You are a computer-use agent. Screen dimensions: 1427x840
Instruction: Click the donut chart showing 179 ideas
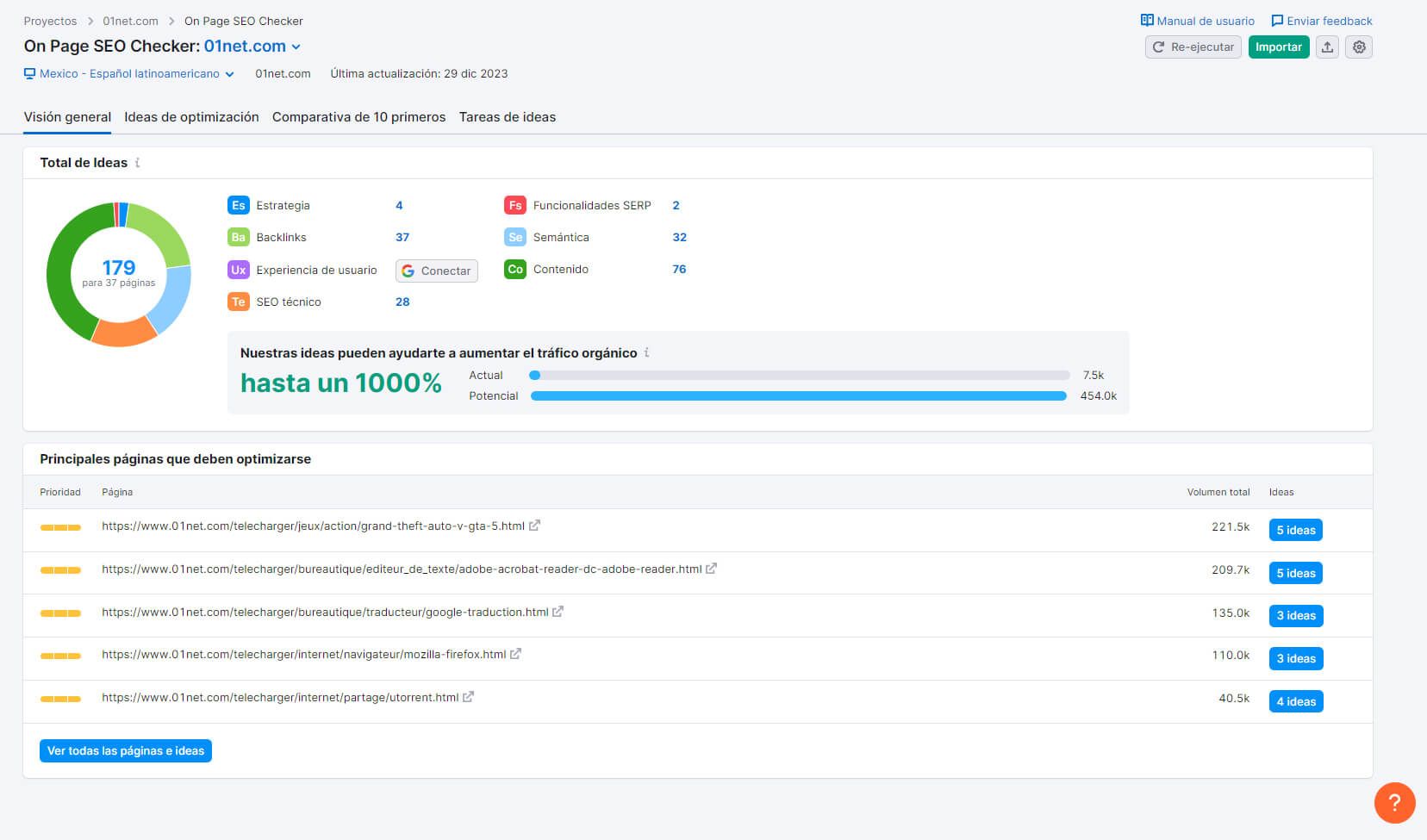(119, 274)
